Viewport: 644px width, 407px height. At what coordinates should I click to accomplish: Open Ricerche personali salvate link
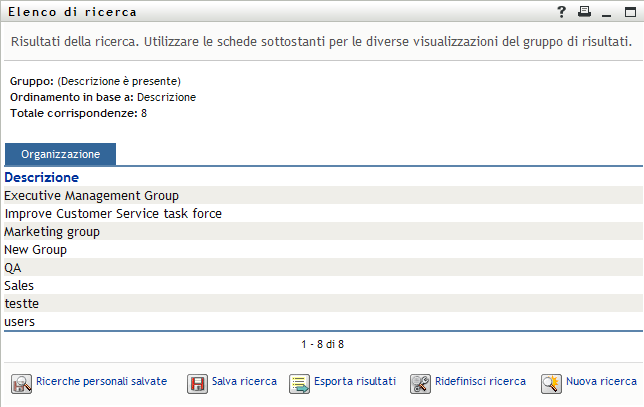101,382
